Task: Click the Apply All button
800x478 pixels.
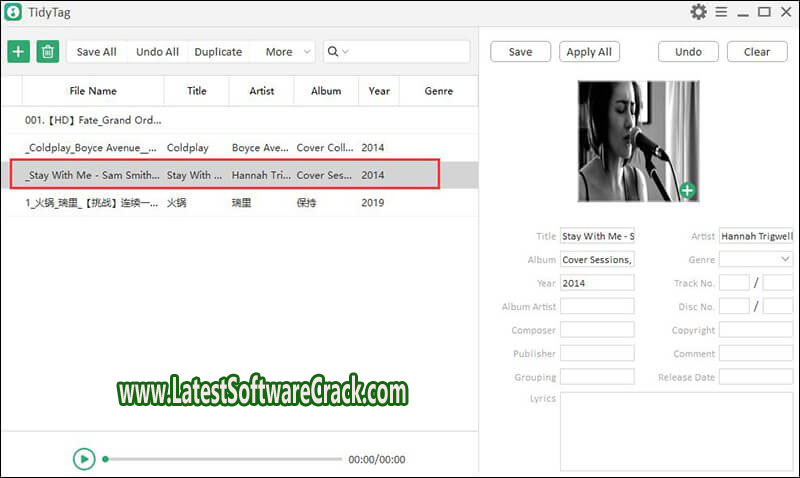Action: coord(589,52)
